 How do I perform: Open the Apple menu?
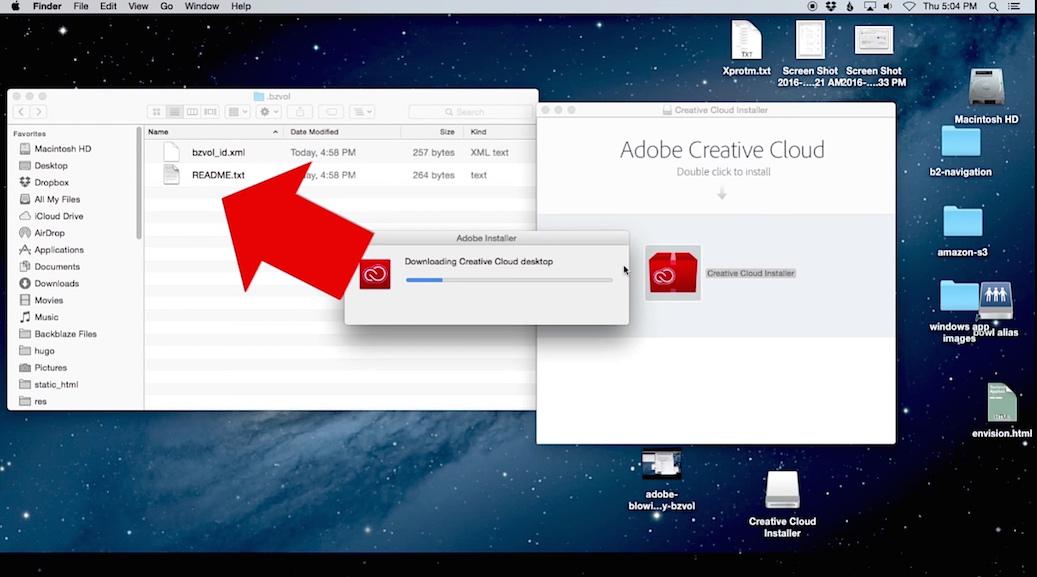click(x=15, y=6)
